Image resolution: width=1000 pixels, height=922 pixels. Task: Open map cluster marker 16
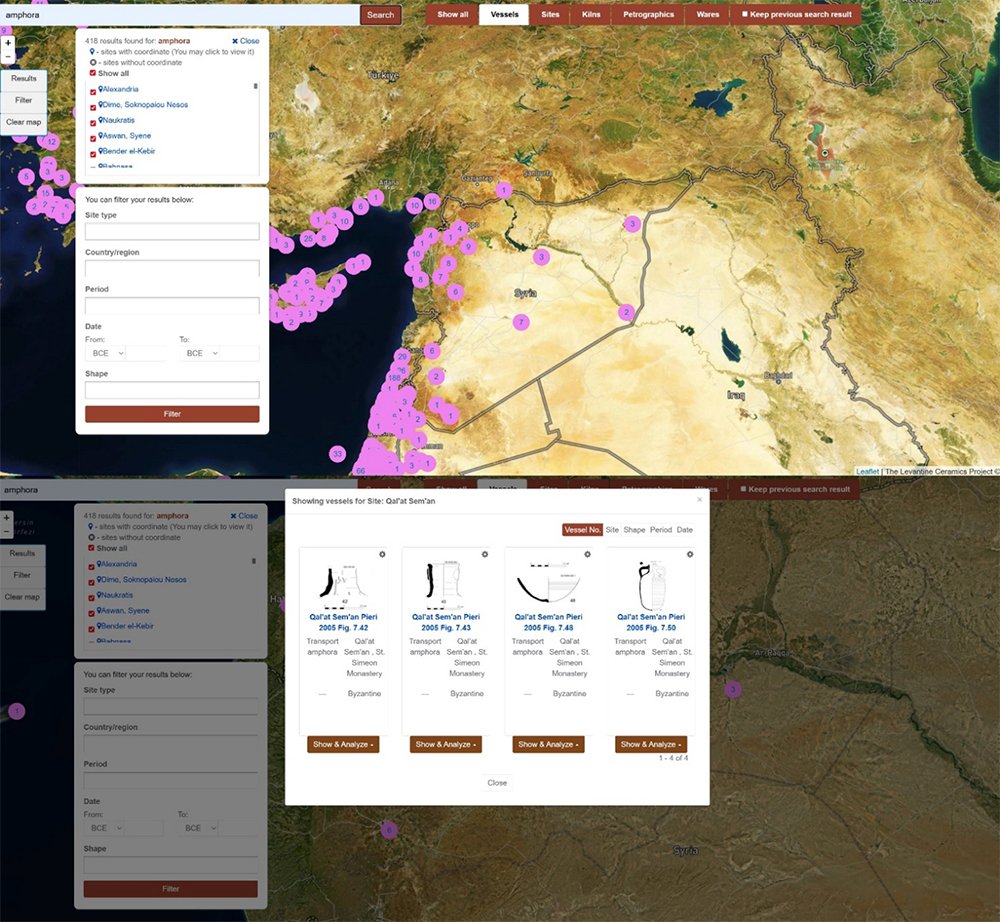[x=432, y=201]
